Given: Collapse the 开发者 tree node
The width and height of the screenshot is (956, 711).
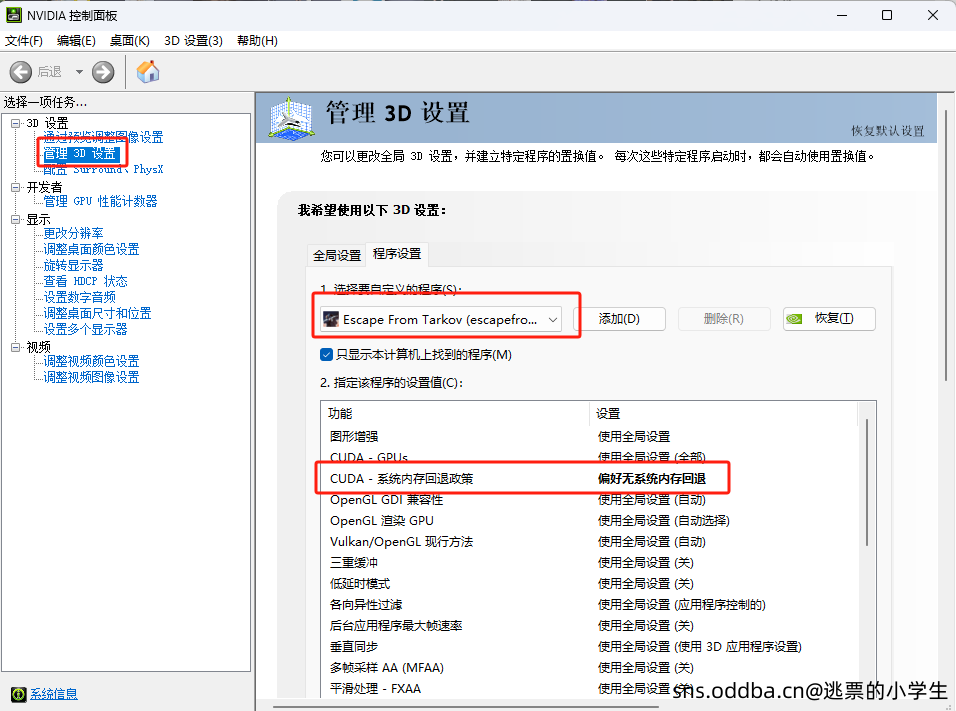Looking at the screenshot, I should coord(15,187).
